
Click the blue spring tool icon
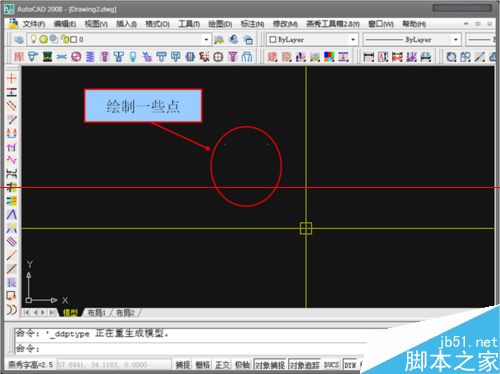point(90,57)
